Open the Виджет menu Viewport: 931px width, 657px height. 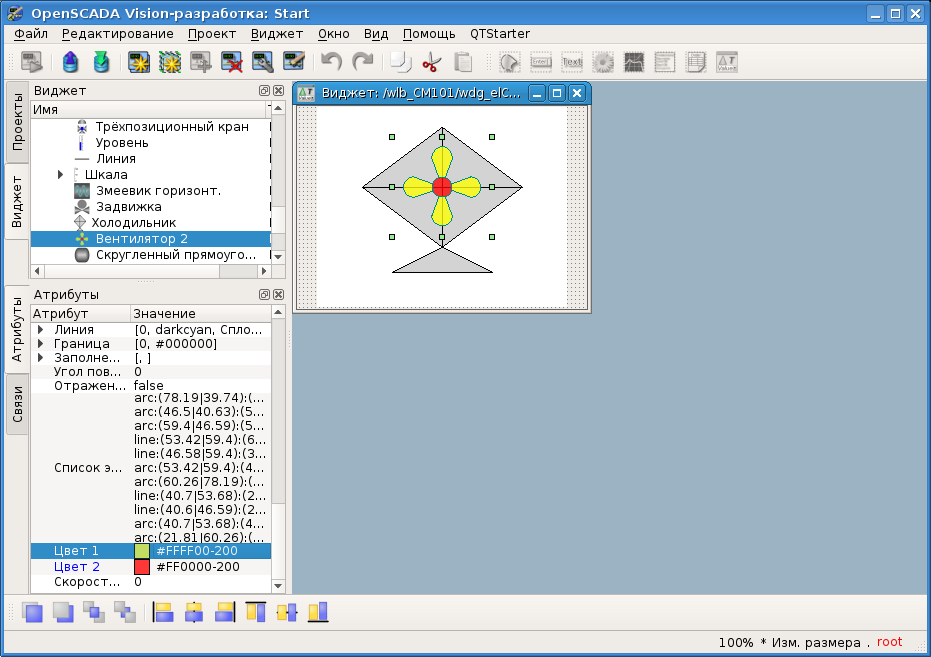tap(276, 33)
